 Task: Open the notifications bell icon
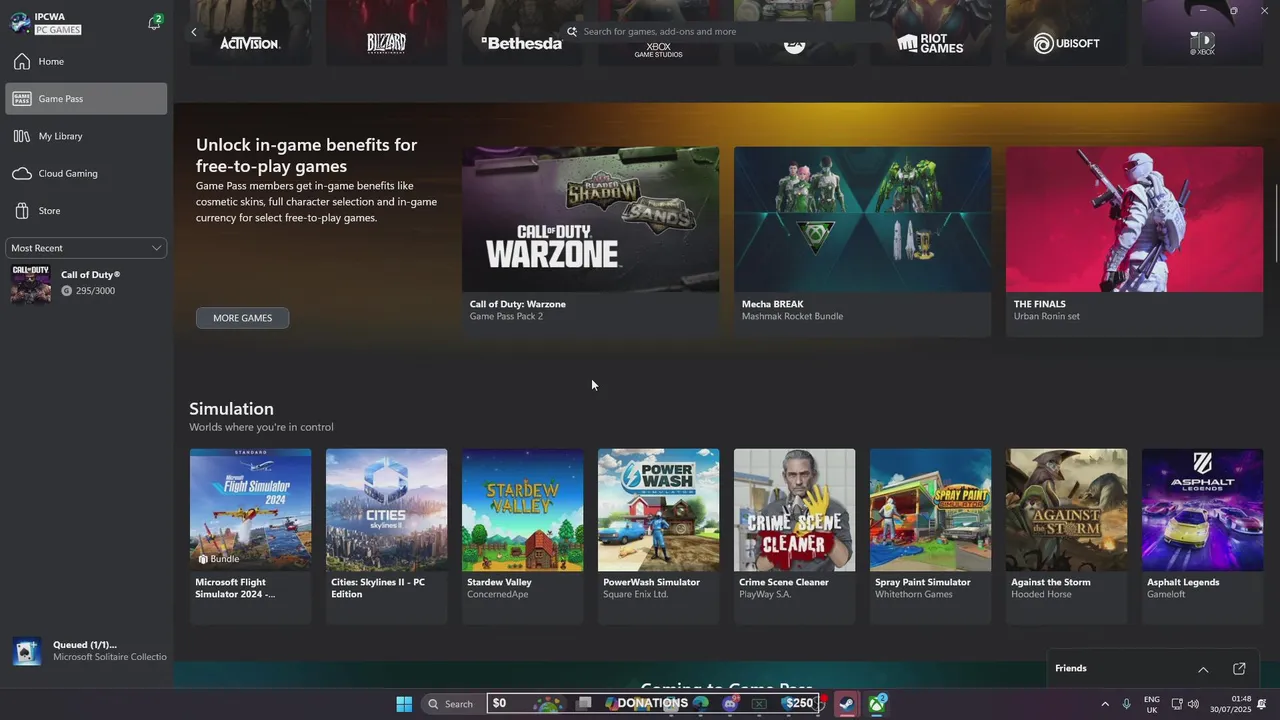(x=154, y=23)
